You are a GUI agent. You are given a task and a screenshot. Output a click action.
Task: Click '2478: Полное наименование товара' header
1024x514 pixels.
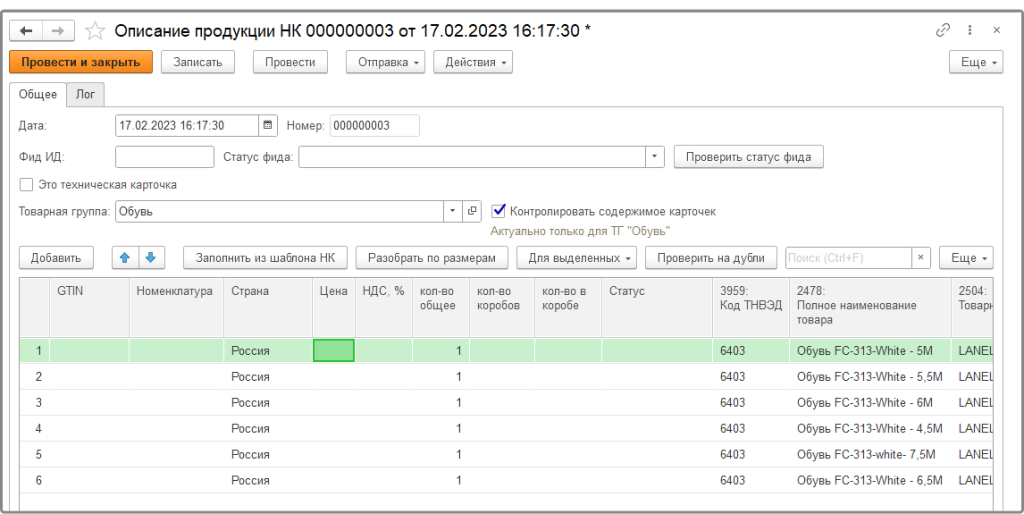(x=870, y=307)
